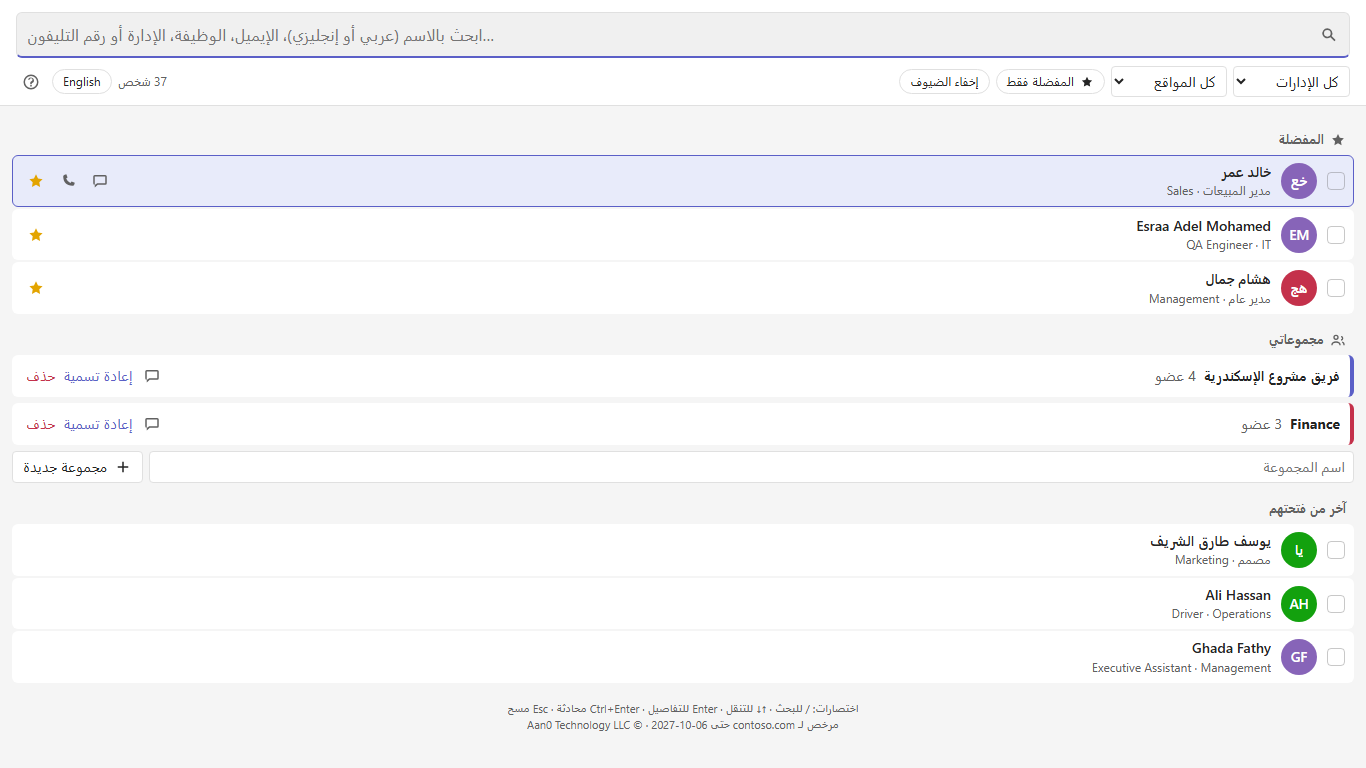The image size is (1366, 768).
Task: Tick checkbox for Ghada Fathy
Action: point(1336,657)
